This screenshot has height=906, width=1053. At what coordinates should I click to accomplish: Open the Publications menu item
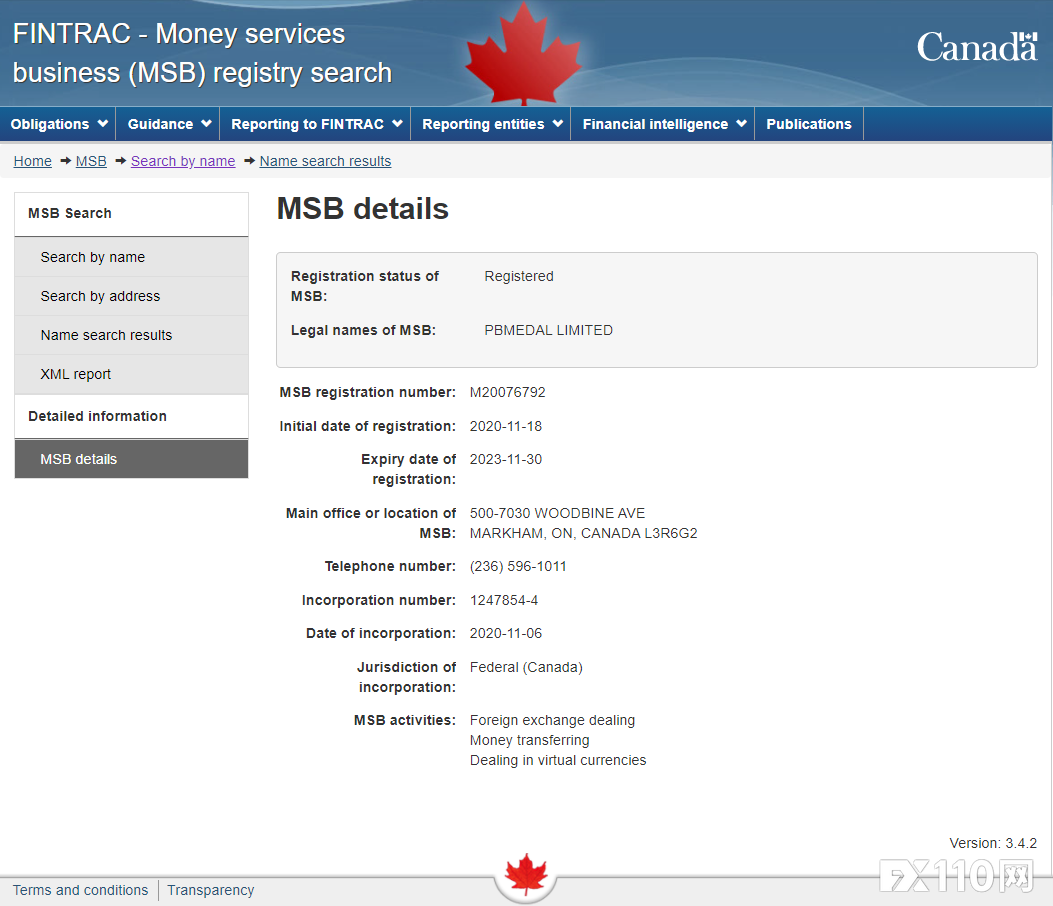[808, 124]
